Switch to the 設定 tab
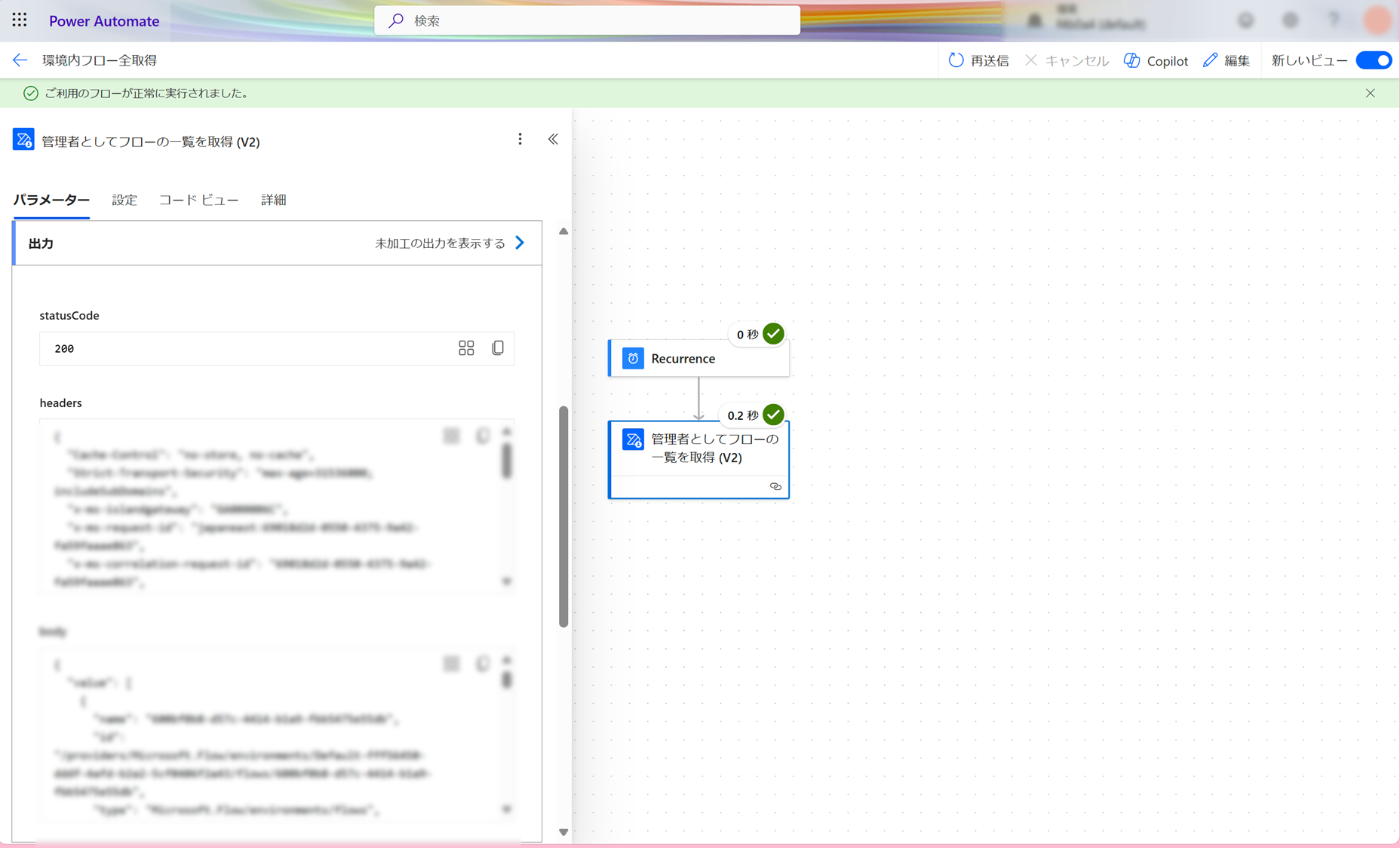Screen dimensions: 1400x848 pos(124,199)
